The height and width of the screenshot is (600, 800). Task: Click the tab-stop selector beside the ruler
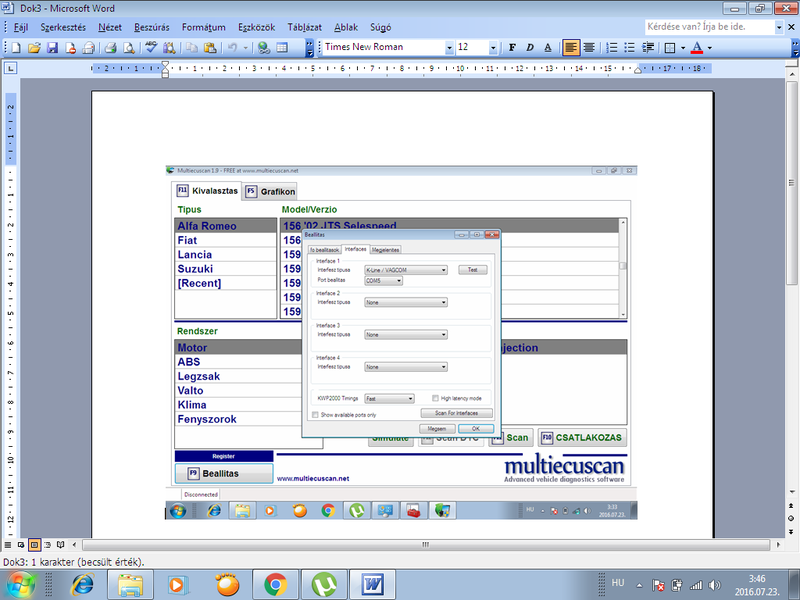[10, 68]
